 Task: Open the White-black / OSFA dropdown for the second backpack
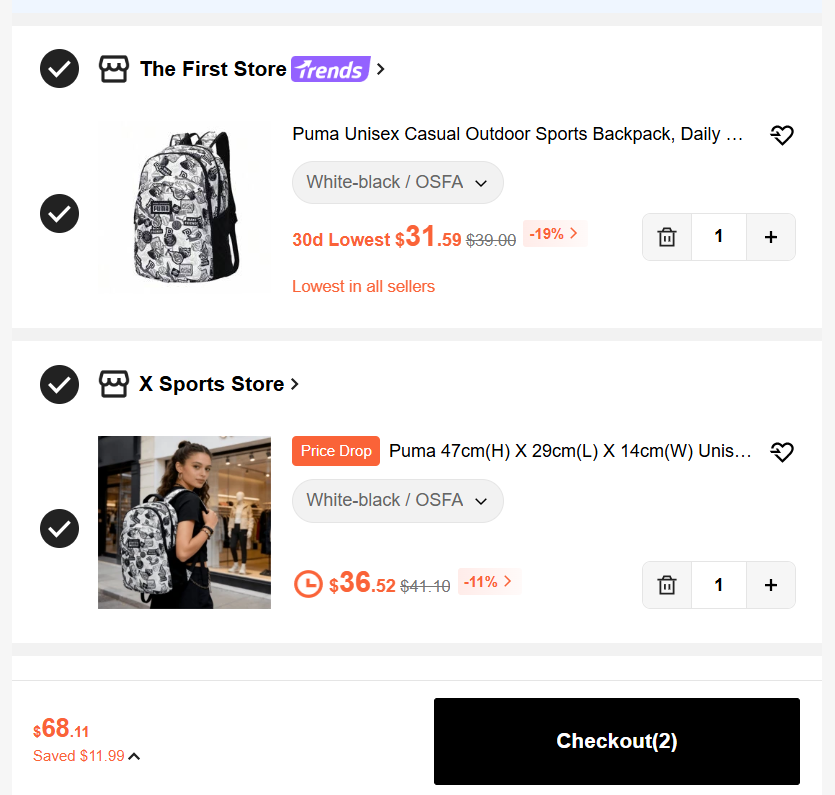point(398,501)
